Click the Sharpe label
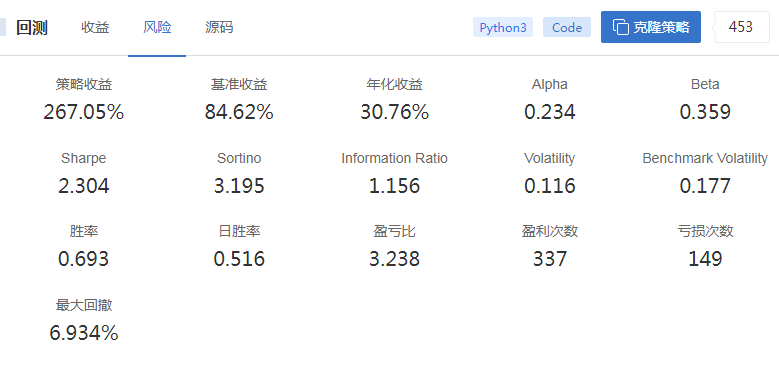Viewport: 779px width, 385px height. [x=83, y=158]
